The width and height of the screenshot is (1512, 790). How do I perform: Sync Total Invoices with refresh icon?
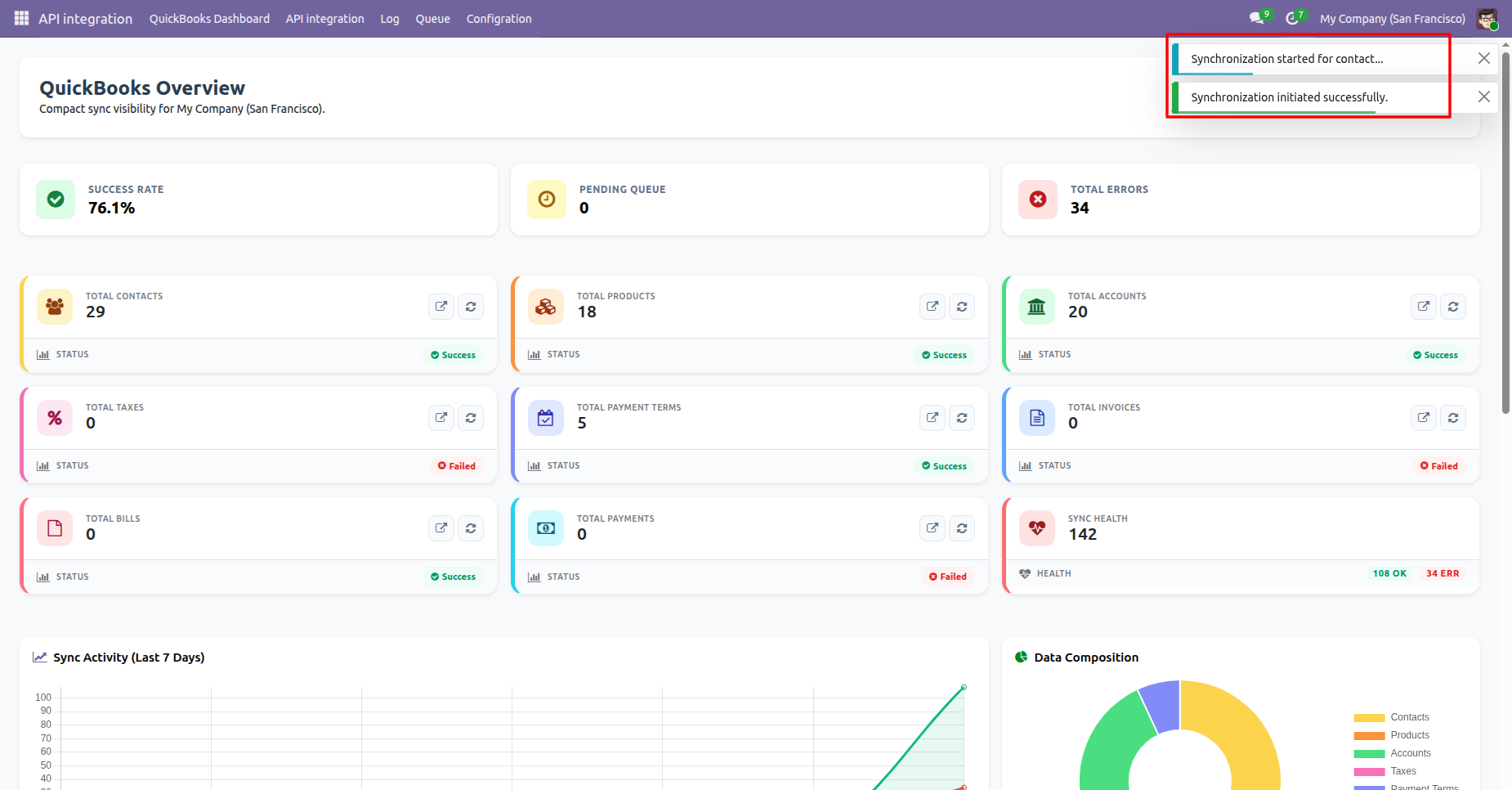(1453, 418)
